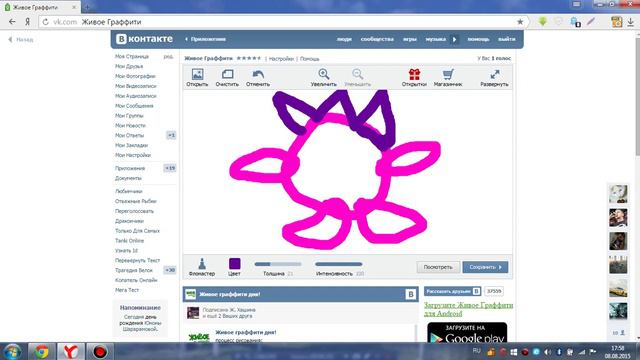
Task: Open an image with the Открыть tool
Action: [x=197, y=77]
